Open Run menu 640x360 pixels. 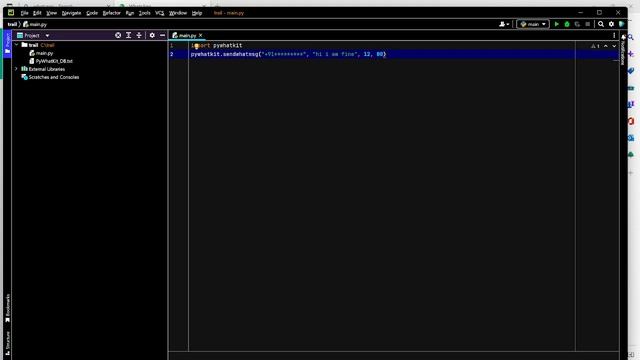point(130,13)
